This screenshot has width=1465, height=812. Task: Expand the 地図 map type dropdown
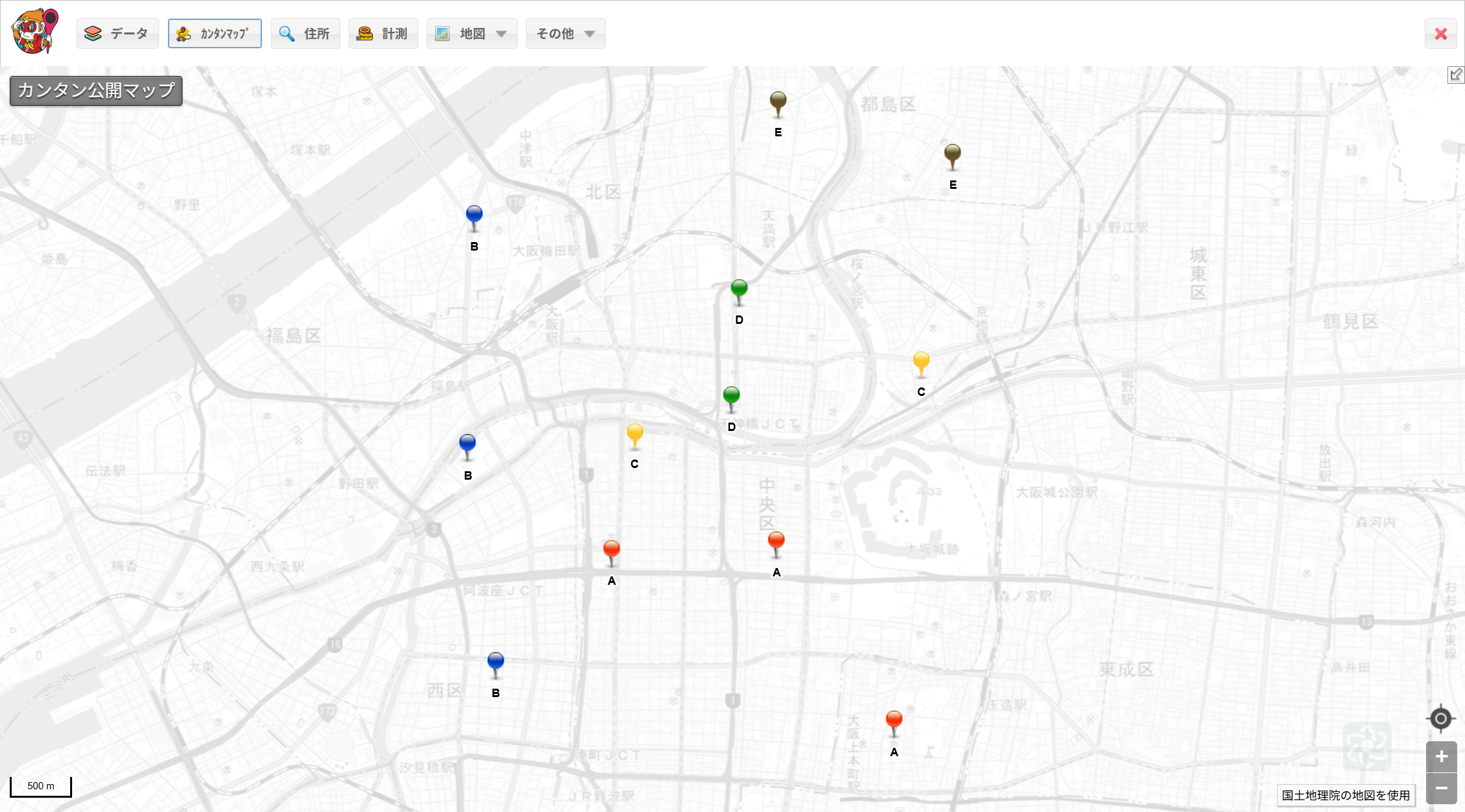[471, 34]
